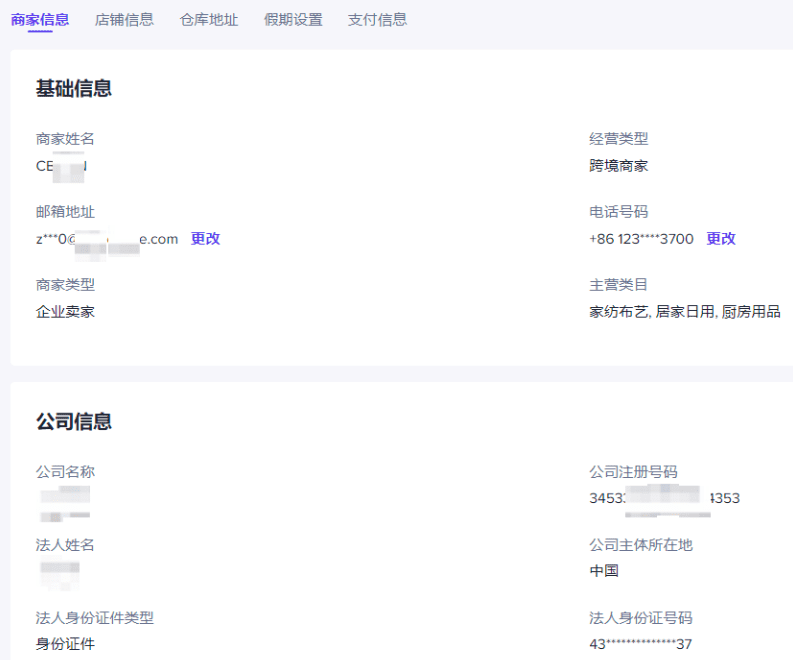
Task: Open the 仓库地址 tab
Action: click(208, 20)
